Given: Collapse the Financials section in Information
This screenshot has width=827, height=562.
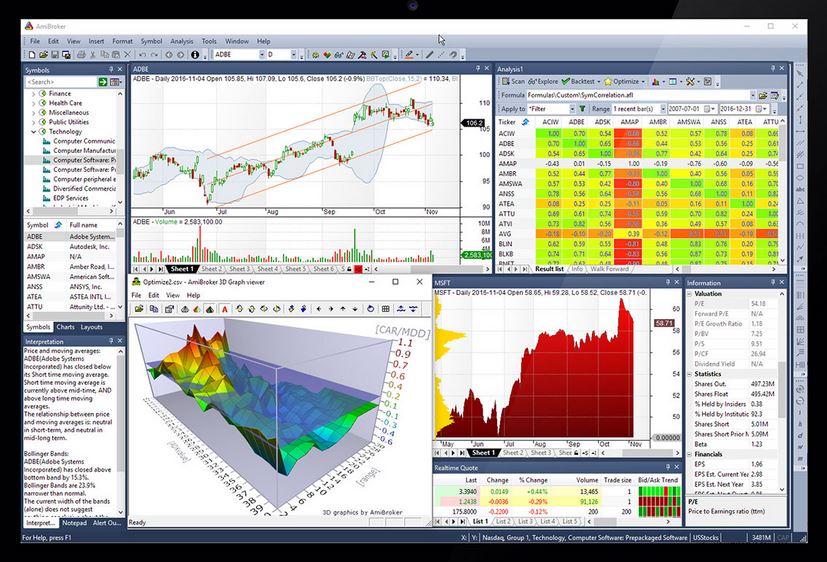Looking at the screenshot, I should click(x=690, y=454).
